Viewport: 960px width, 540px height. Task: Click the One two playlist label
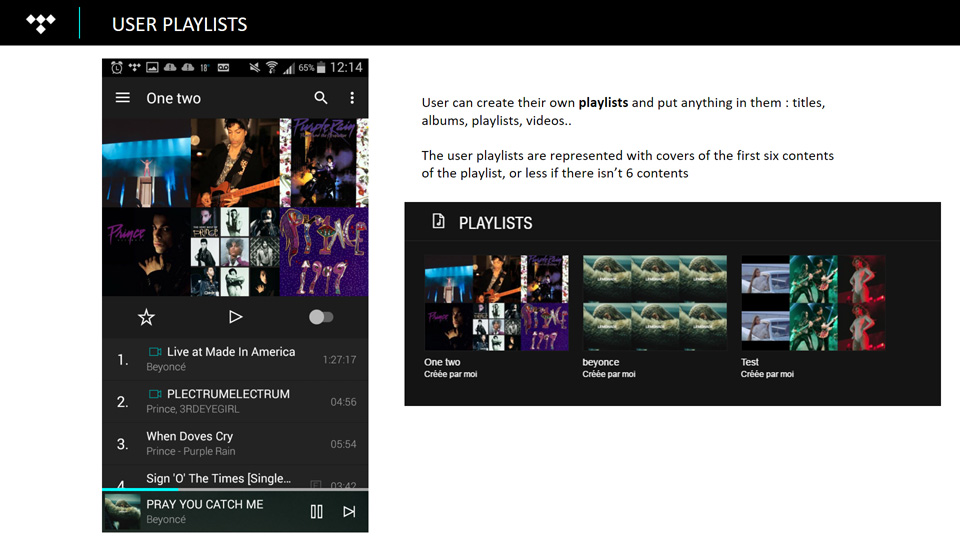pyautogui.click(x=442, y=362)
